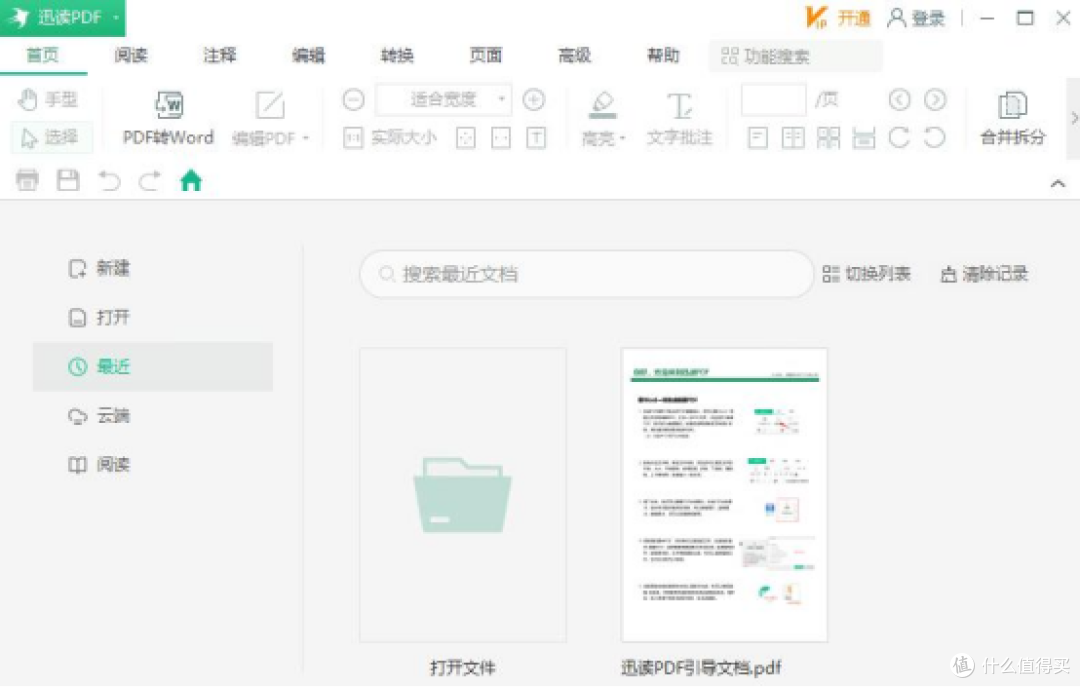Fit page icon next to 实际大小
Image resolution: width=1080 pixels, height=688 pixels.
pos(466,138)
